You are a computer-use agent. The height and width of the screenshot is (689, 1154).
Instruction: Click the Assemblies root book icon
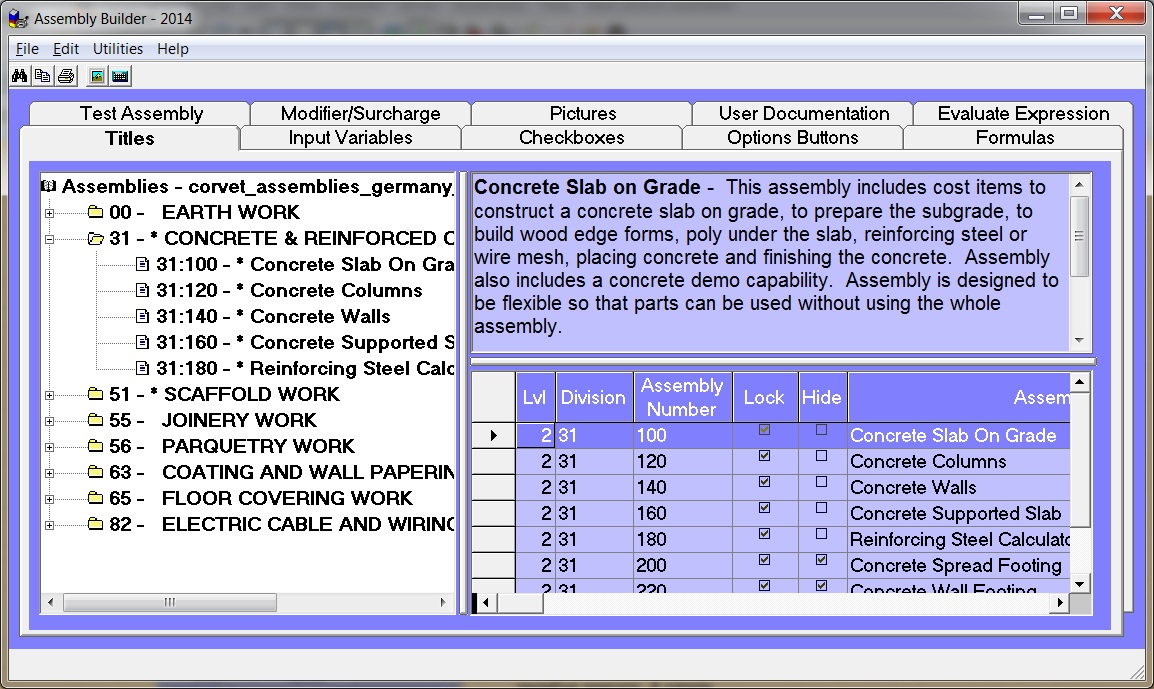pos(50,187)
